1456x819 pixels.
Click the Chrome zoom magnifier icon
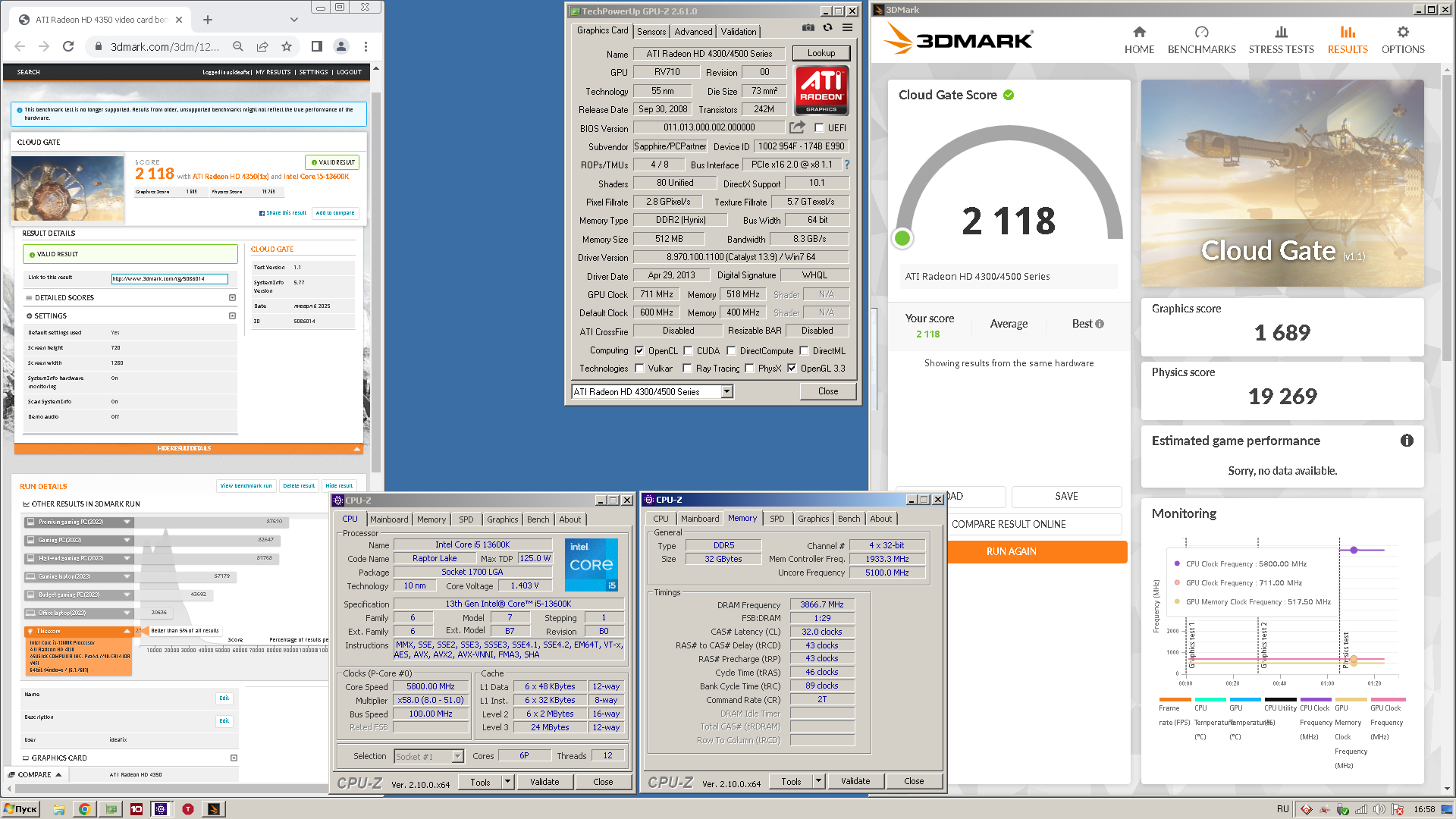coord(238,46)
